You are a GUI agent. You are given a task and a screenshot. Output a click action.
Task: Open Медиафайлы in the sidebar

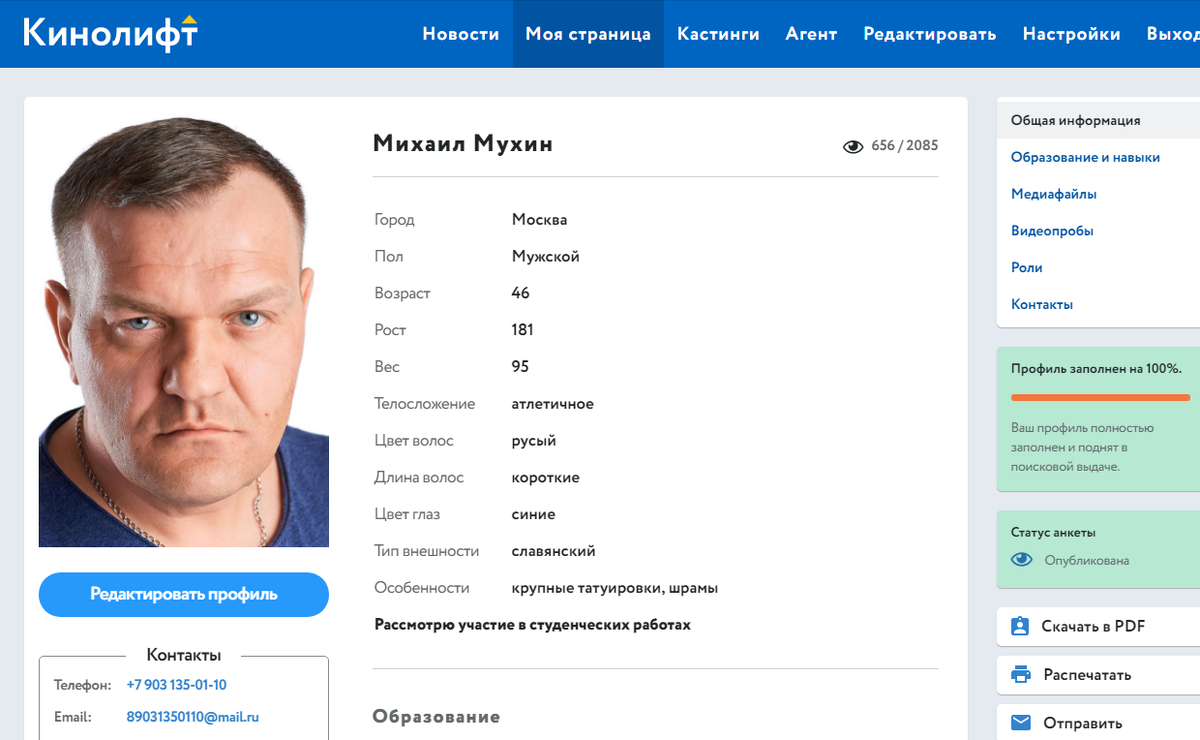pyautogui.click(x=1054, y=194)
